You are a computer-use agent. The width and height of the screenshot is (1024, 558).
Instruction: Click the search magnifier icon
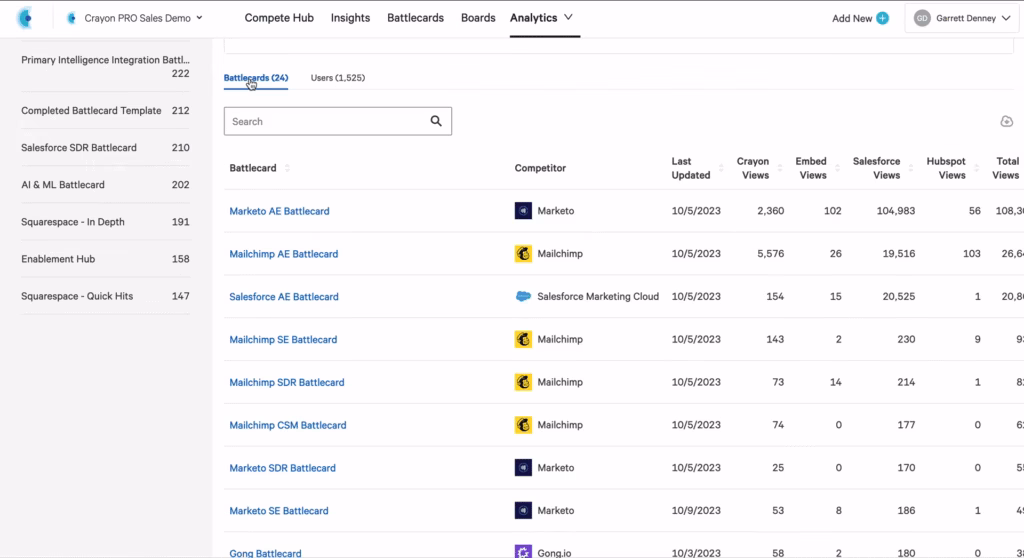(x=436, y=121)
